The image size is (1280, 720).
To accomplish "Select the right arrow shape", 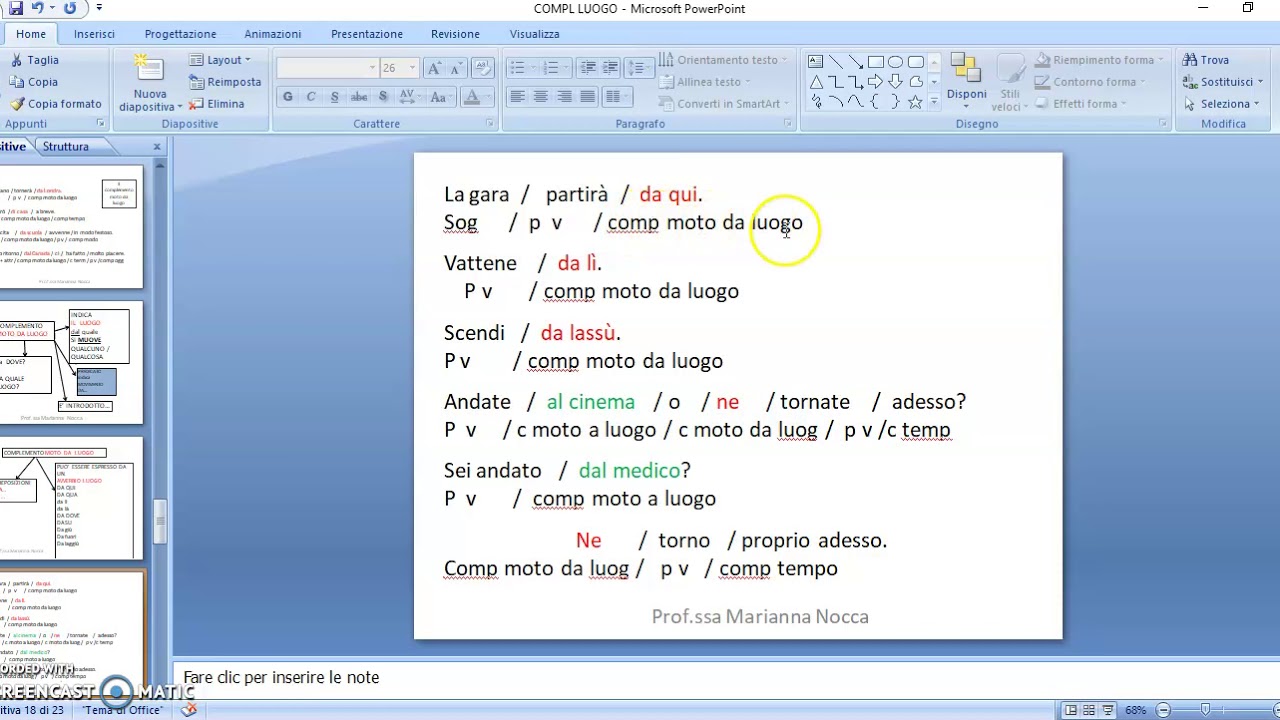I will click(876, 82).
